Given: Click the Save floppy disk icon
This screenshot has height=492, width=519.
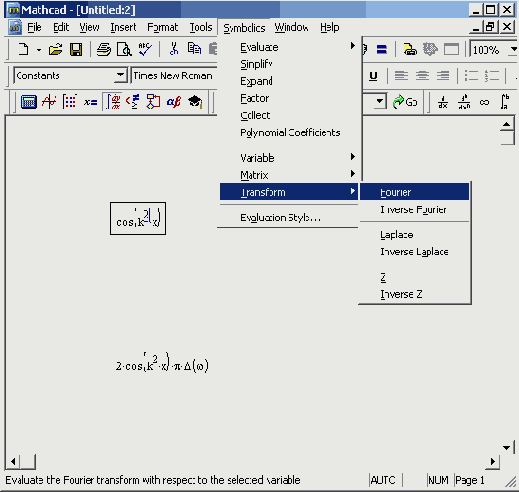Looking at the screenshot, I should 76,49.
